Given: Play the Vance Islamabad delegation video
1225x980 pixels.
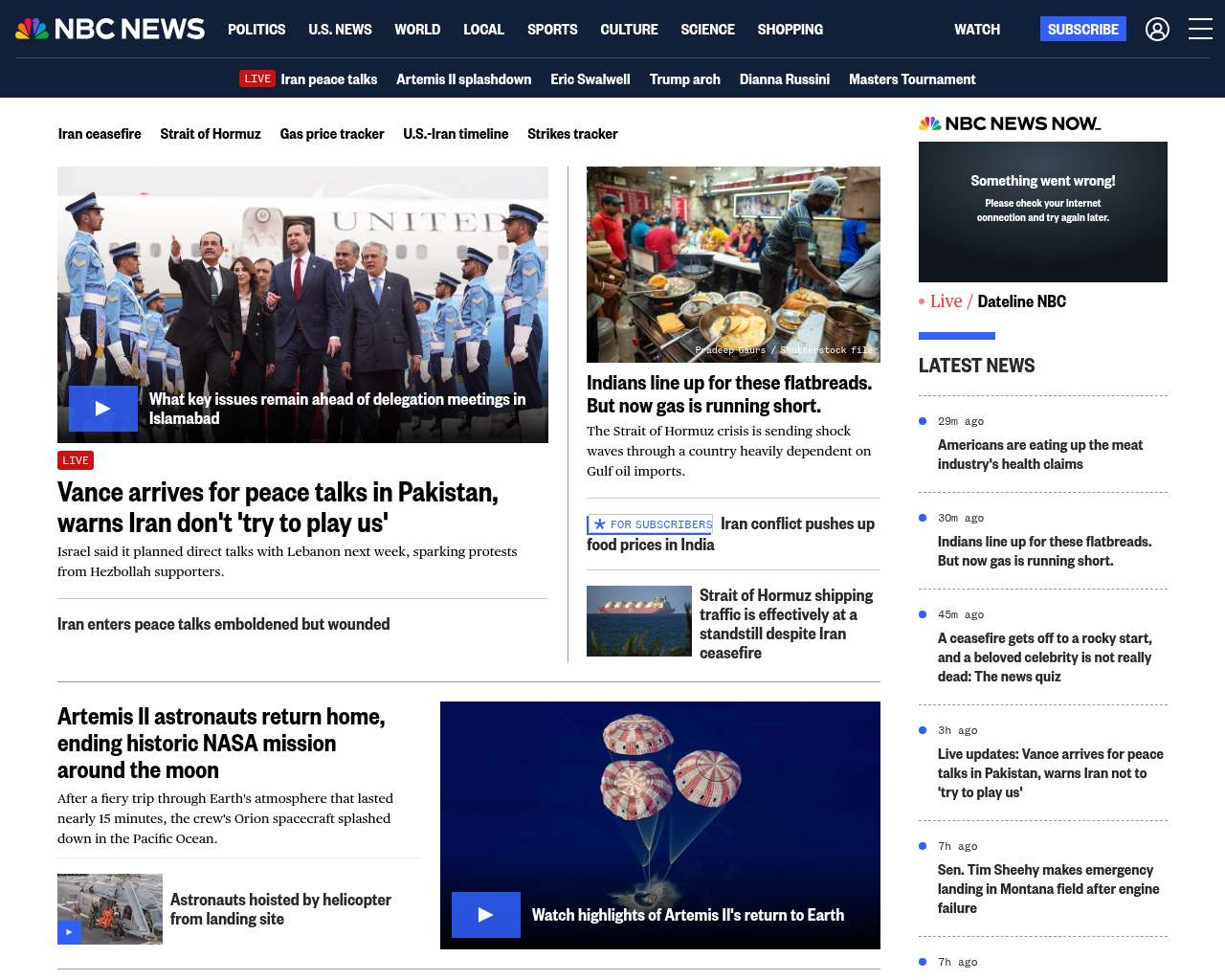Looking at the screenshot, I should (x=103, y=409).
